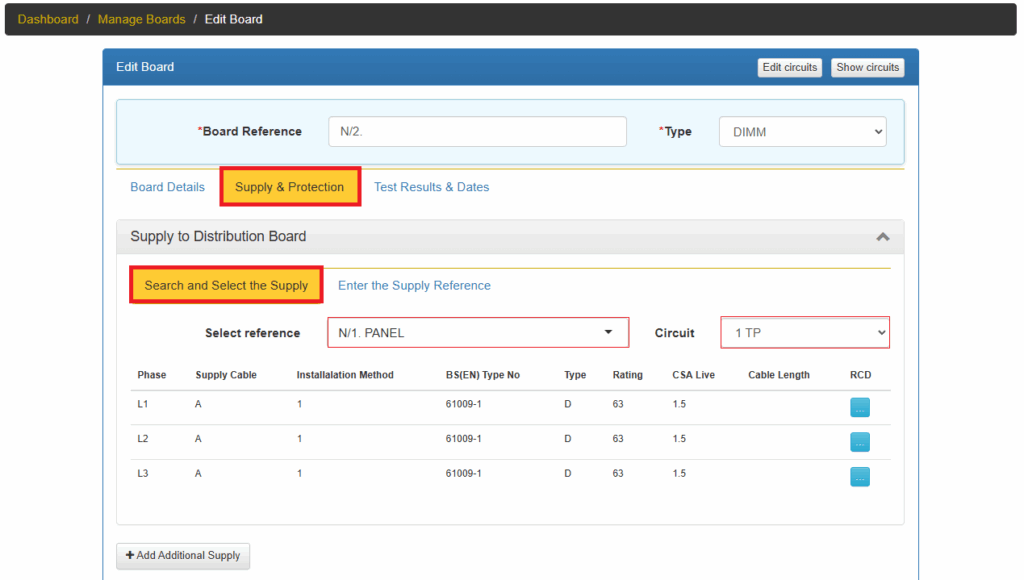Select the Supply & Protection tab

(289, 187)
